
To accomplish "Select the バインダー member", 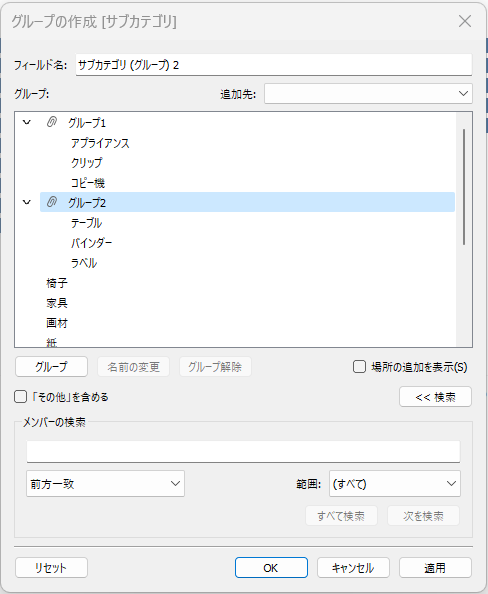I will tap(92, 243).
